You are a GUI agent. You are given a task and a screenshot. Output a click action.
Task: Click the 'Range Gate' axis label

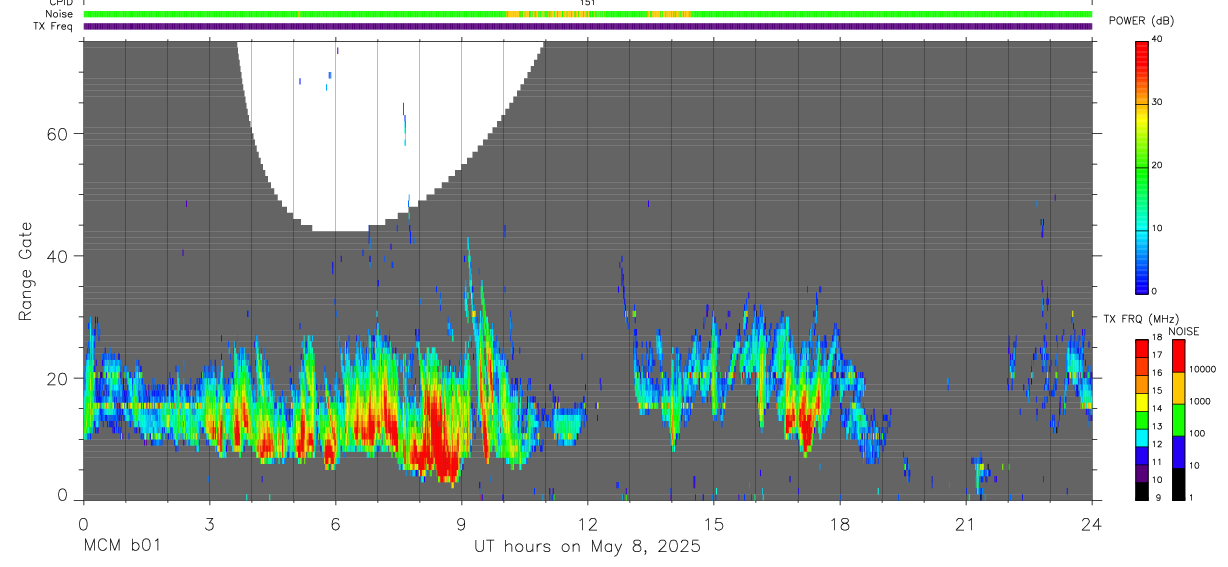point(26,272)
